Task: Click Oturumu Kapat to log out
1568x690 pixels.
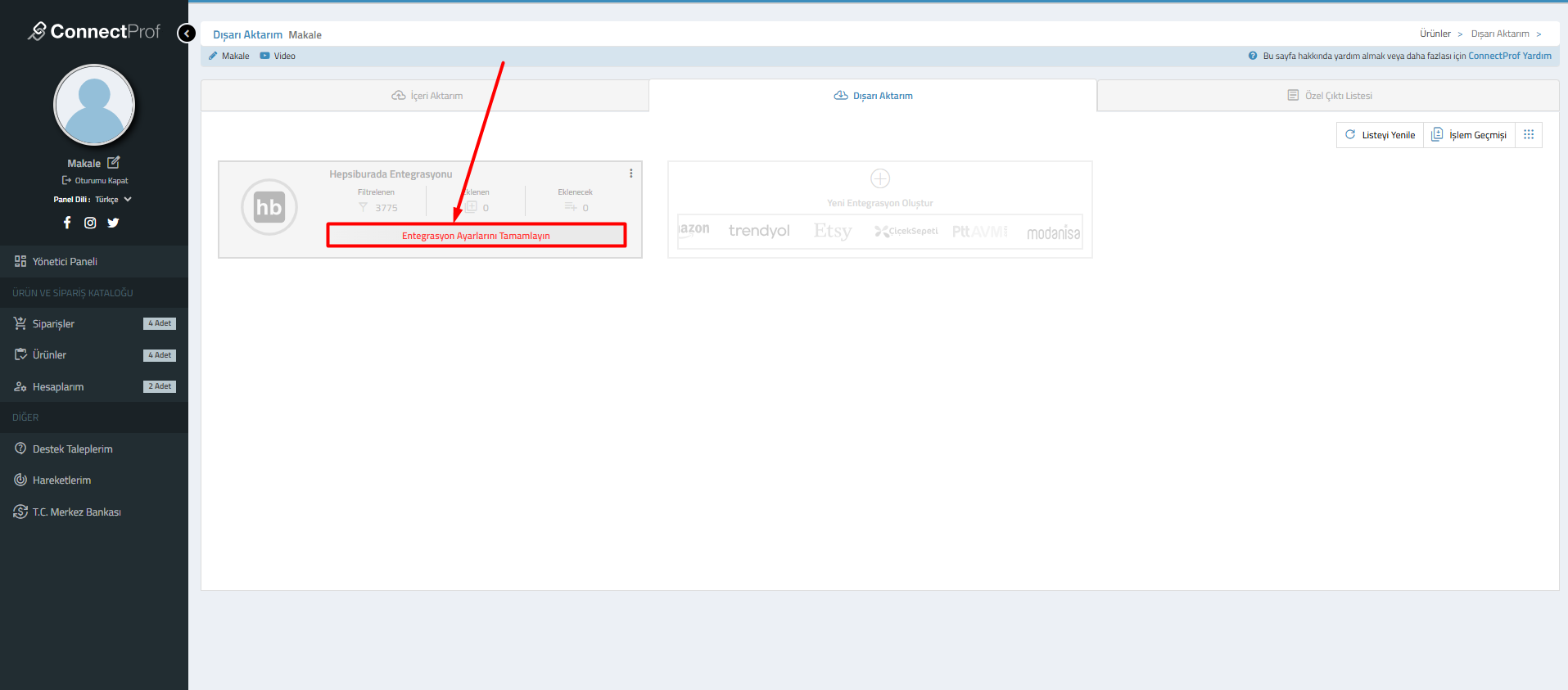Action: coord(96,181)
